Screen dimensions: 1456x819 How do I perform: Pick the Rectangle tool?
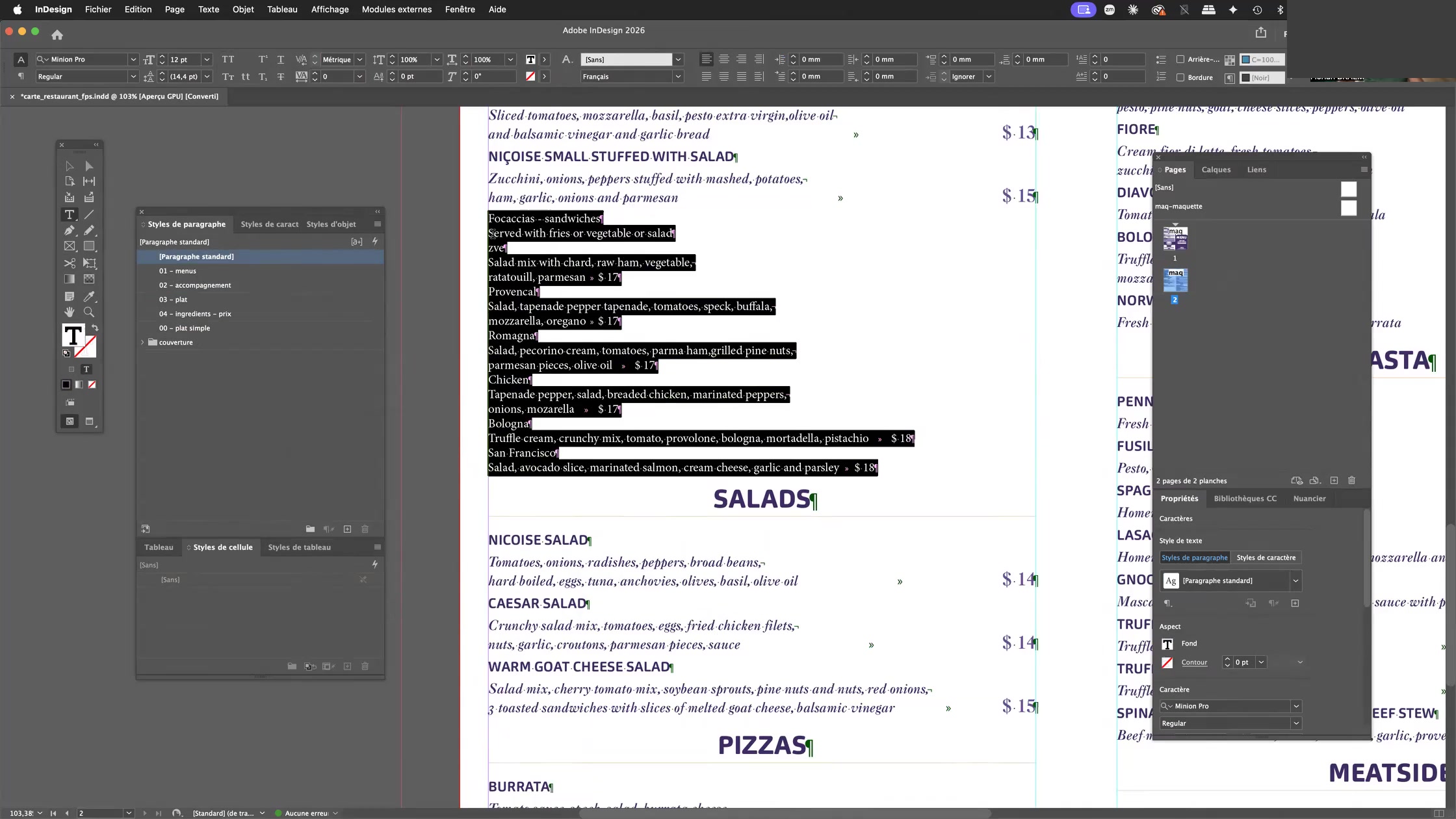89,246
